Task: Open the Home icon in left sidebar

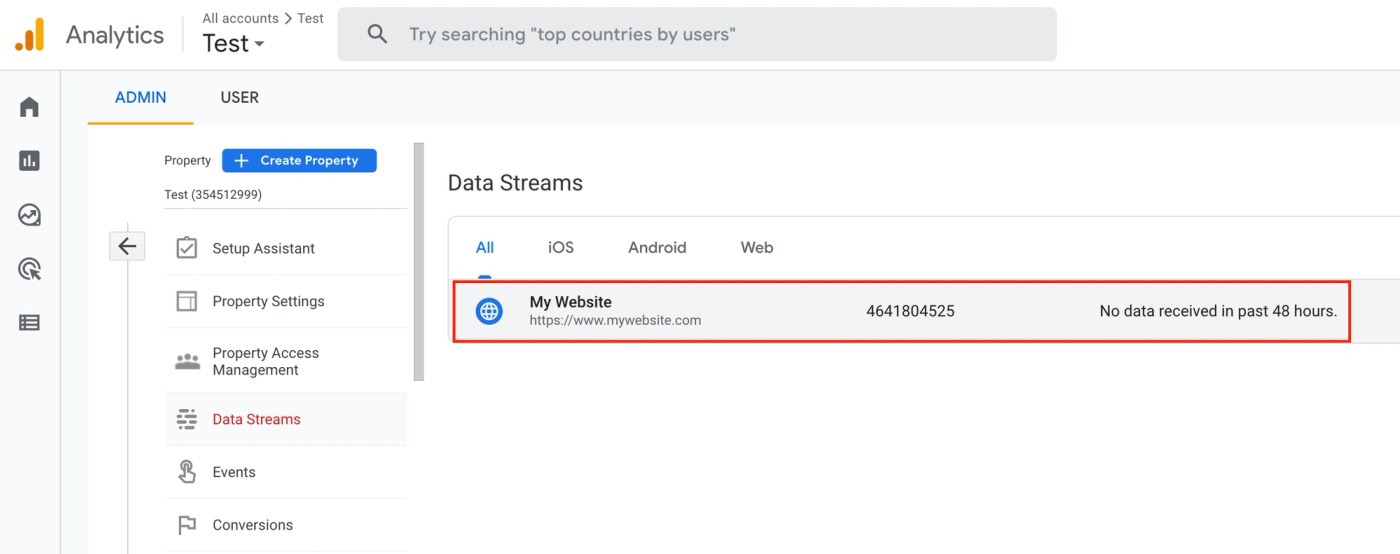Action: point(29,107)
